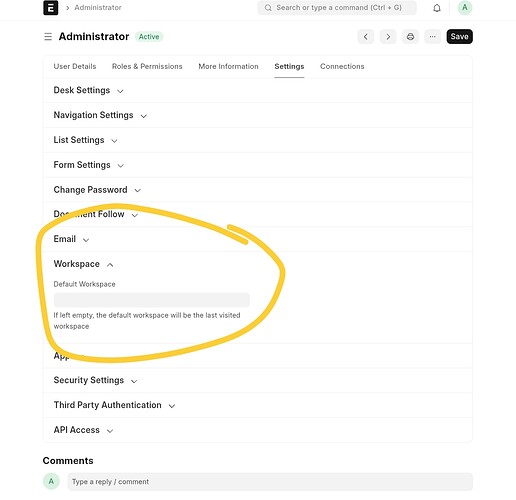Viewport: 516px width, 500px height.
Task: Save the Administrator record
Action: [x=459, y=37]
